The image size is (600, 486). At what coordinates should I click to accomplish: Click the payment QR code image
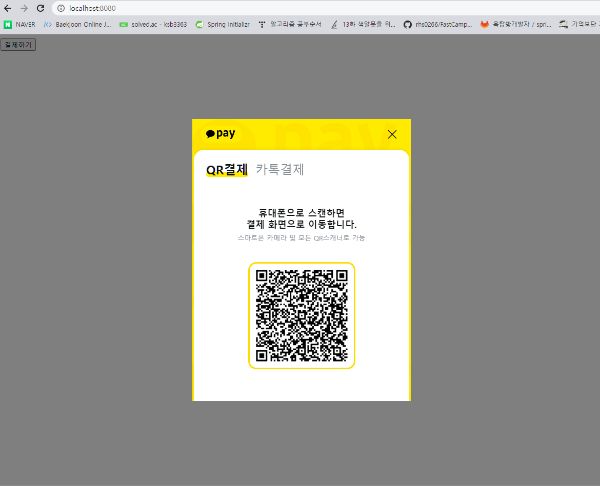(302, 316)
